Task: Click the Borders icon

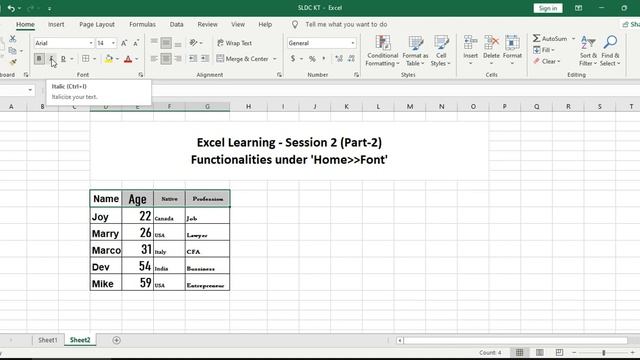Action: point(86,59)
